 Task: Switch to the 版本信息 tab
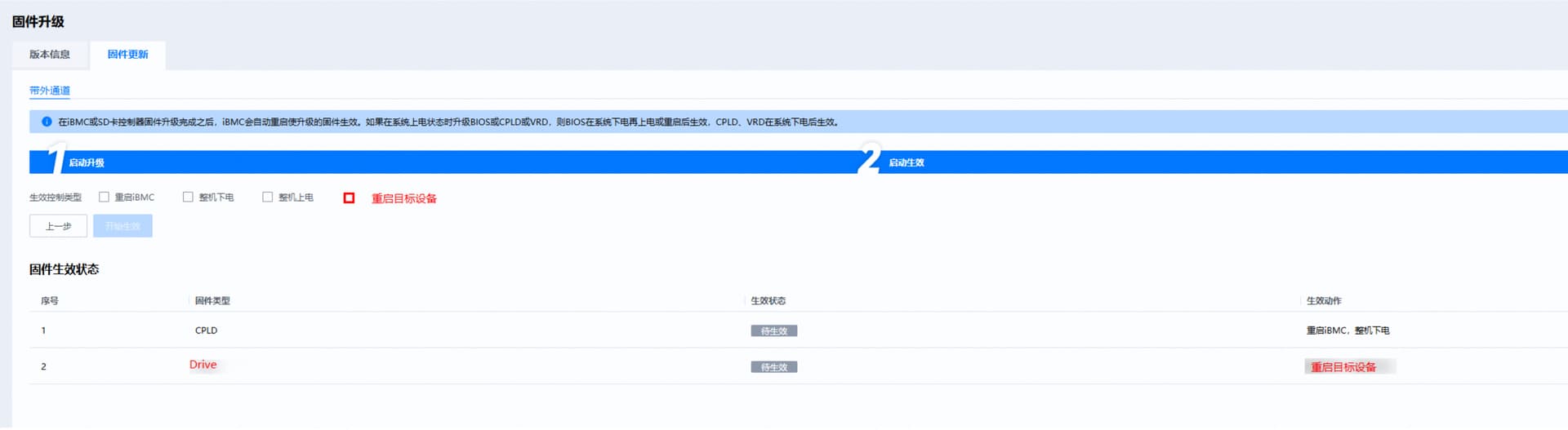50,55
